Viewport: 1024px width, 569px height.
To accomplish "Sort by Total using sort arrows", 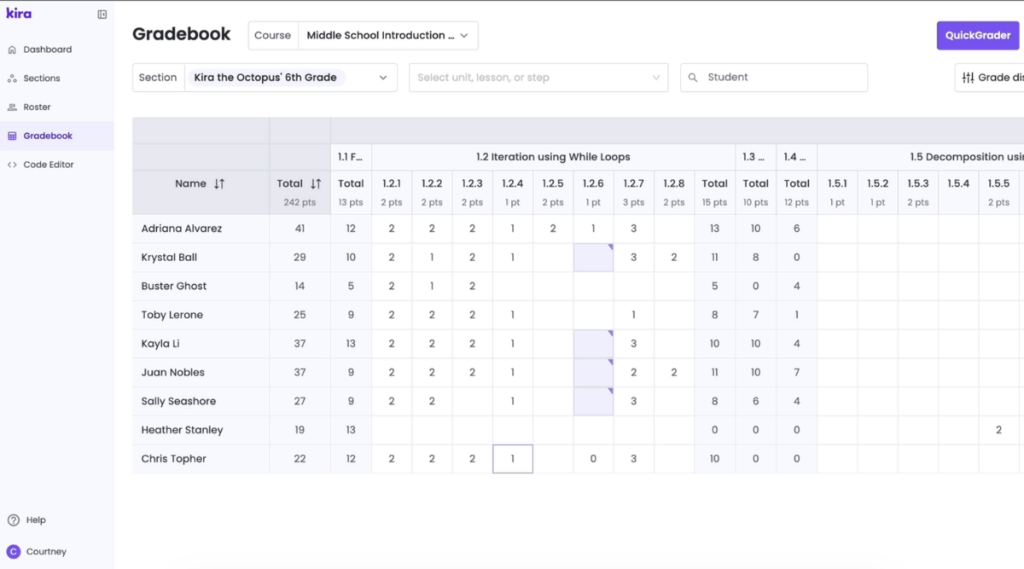I will point(316,184).
